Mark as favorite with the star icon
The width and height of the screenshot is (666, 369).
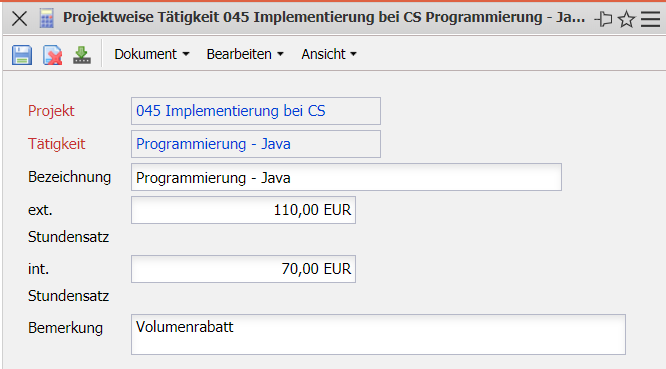(x=626, y=19)
